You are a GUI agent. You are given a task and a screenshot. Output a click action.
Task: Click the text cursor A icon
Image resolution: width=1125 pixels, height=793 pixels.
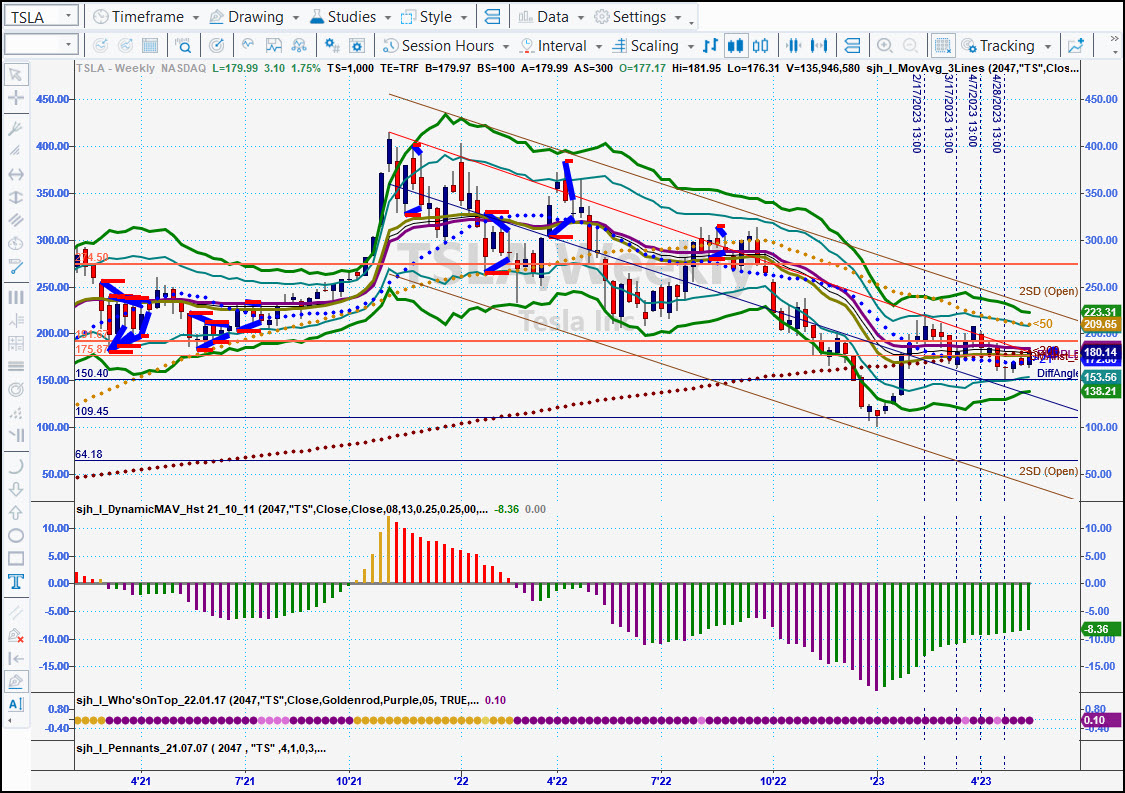(15, 704)
